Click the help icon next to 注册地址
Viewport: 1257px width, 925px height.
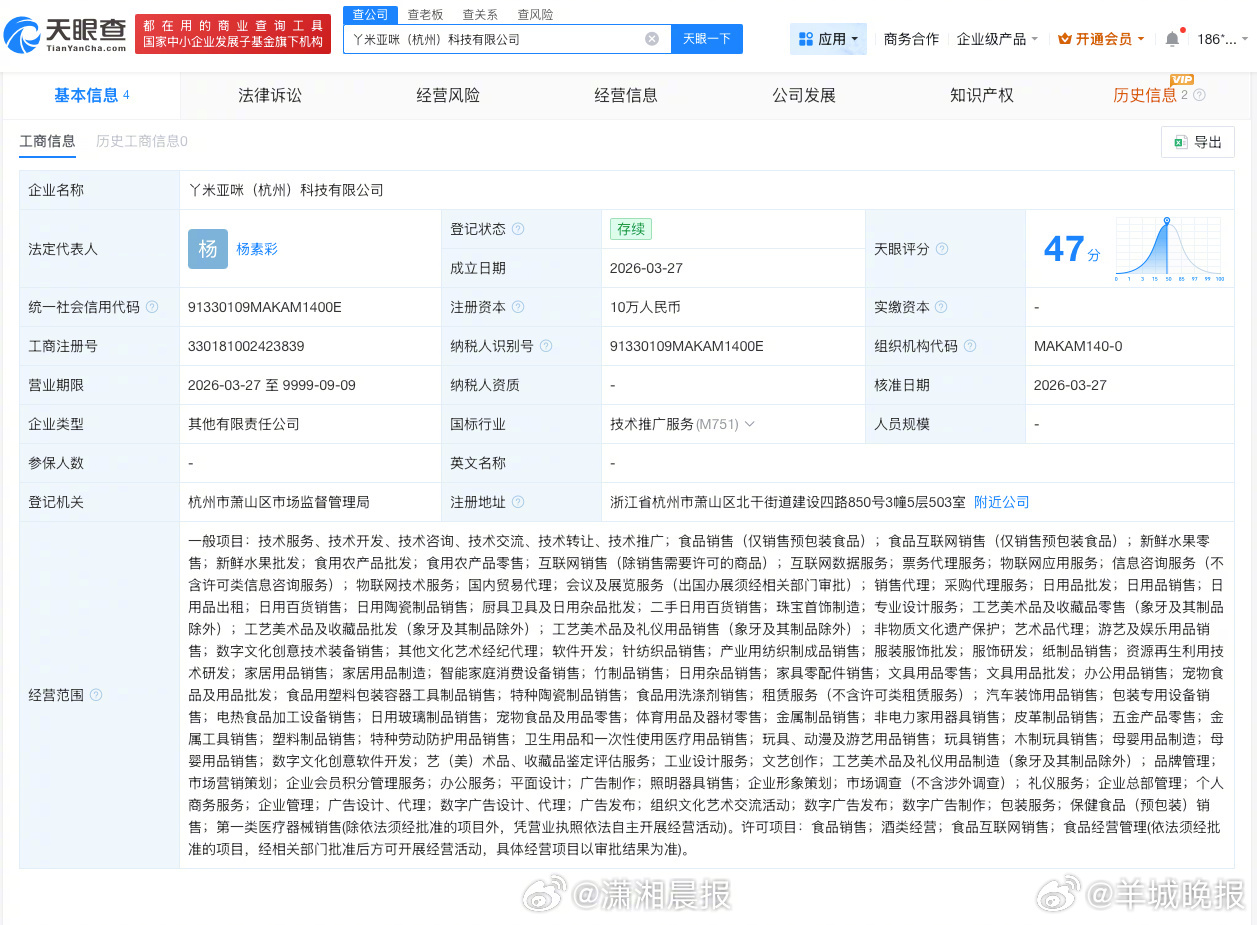[518, 502]
